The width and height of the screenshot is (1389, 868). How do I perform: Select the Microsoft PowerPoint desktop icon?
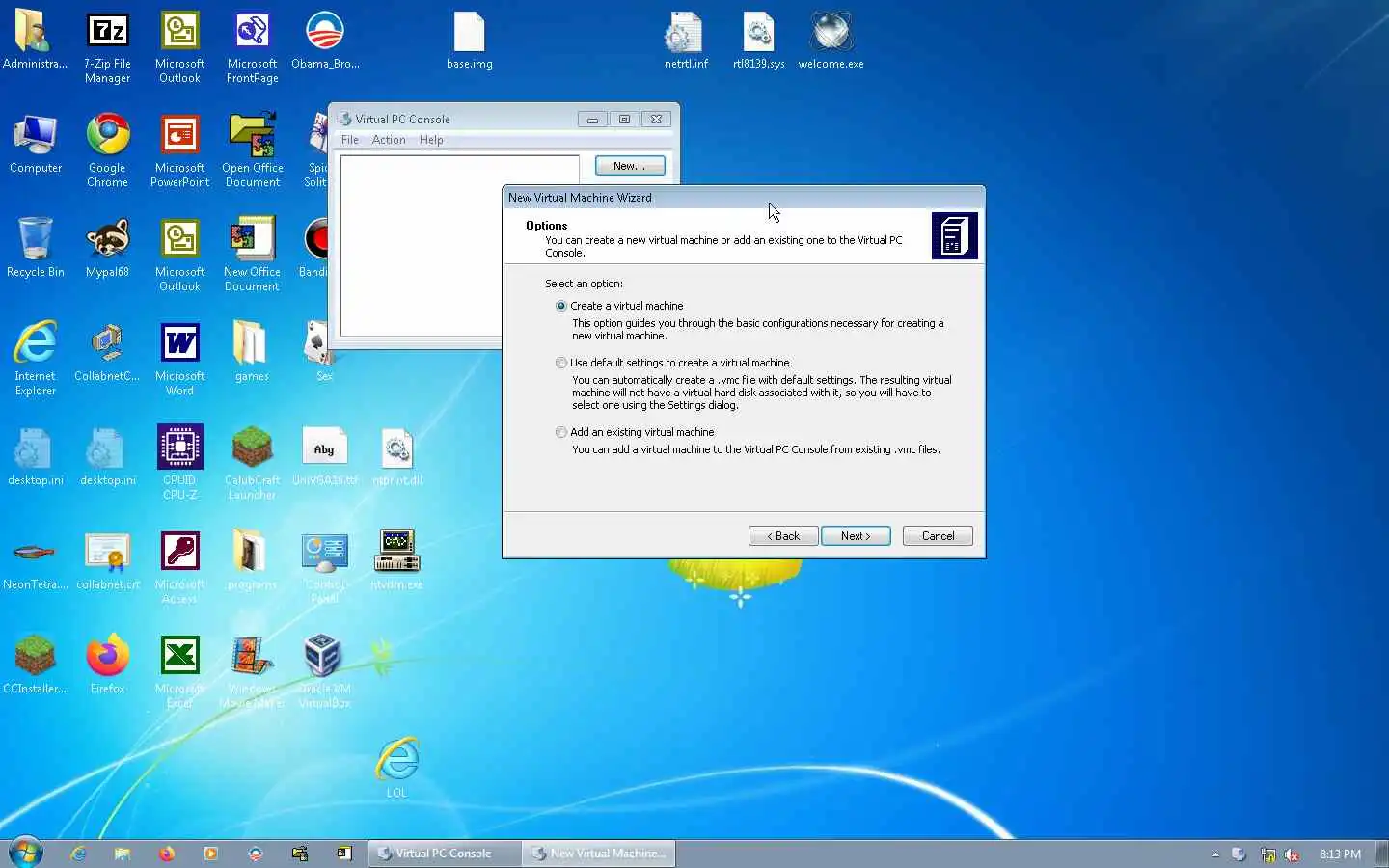(179, 151)
